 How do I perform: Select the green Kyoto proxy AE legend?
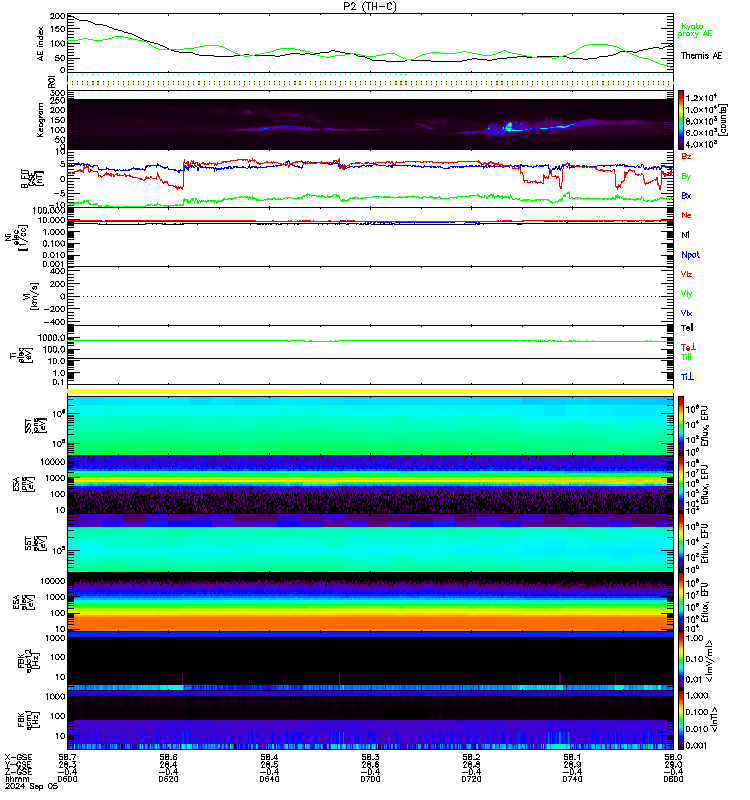point(694,30)
